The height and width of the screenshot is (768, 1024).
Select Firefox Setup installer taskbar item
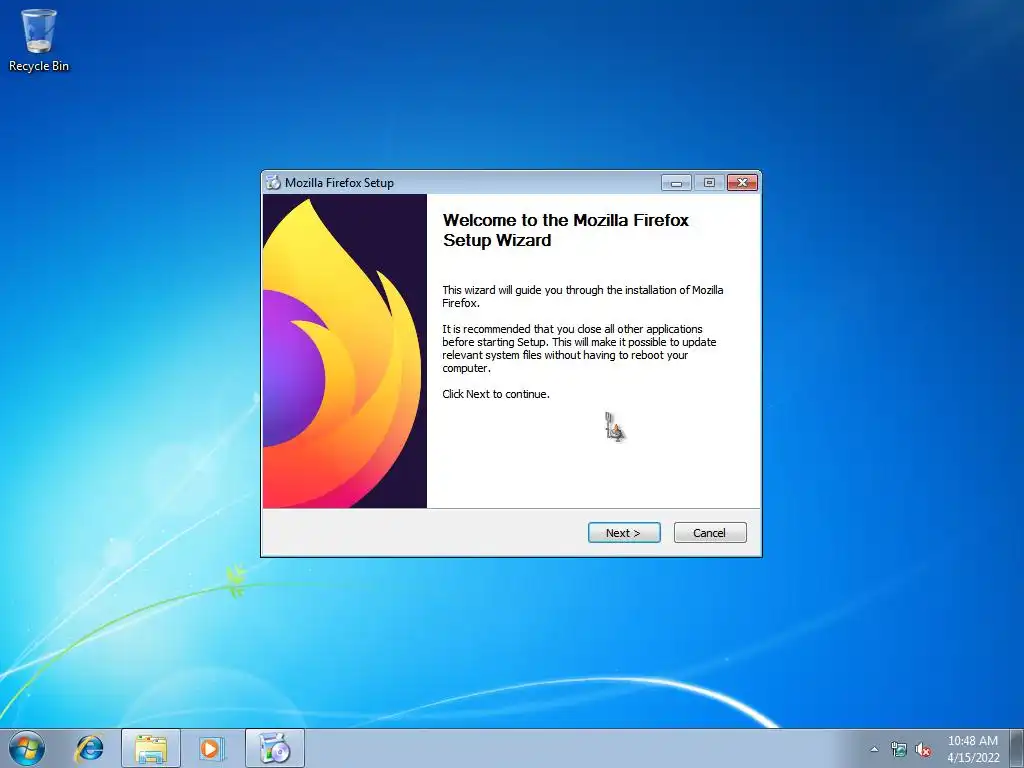(x=275, y=749)
